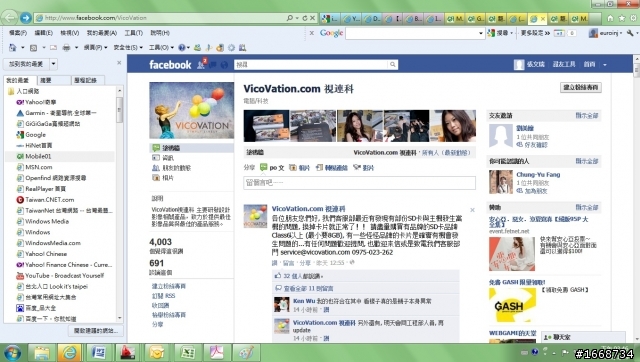Stop loading using the address bar X
Viewport: 640px width, 362px height.
[312, 18]
